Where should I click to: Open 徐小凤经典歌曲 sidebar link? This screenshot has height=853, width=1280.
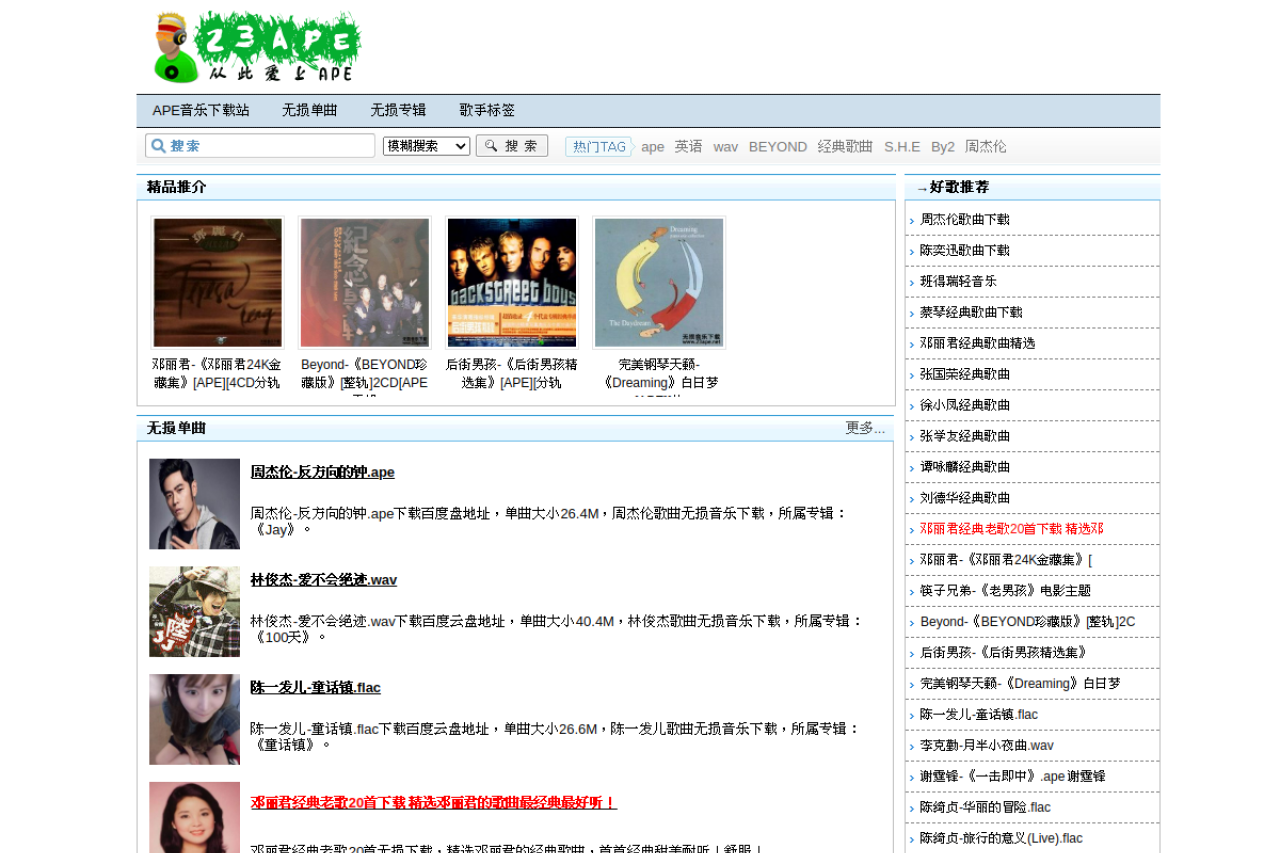965,406
